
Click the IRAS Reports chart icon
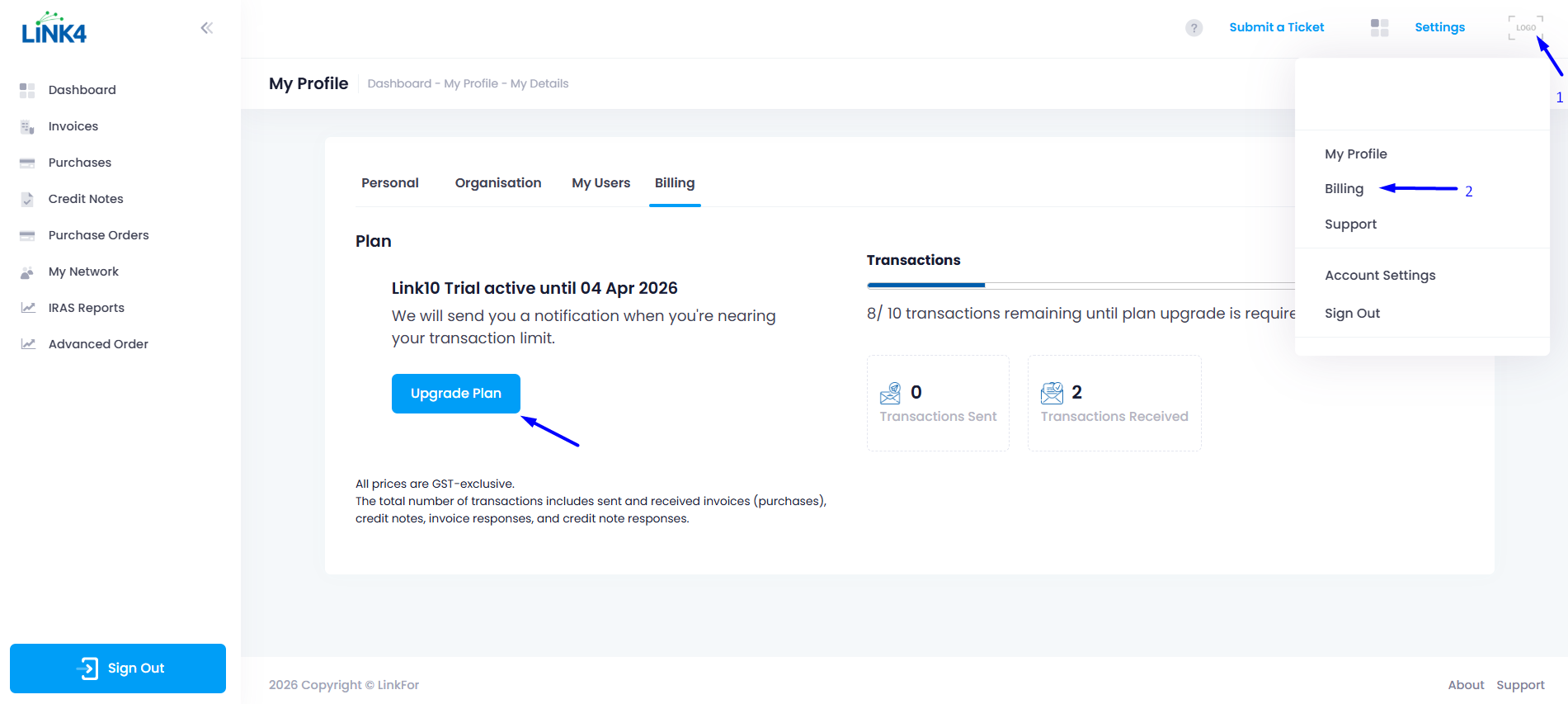pos(27,308)
